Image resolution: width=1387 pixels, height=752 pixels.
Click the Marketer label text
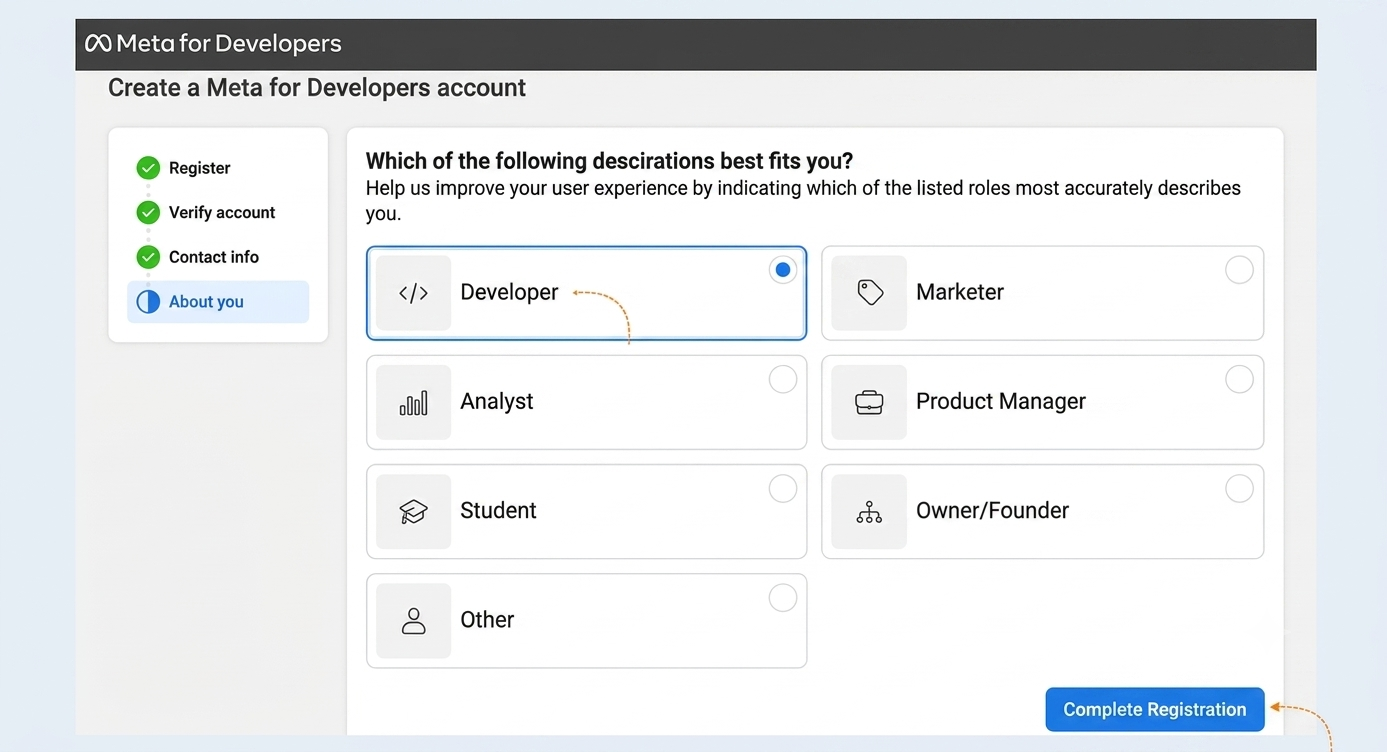click(960, 292)
